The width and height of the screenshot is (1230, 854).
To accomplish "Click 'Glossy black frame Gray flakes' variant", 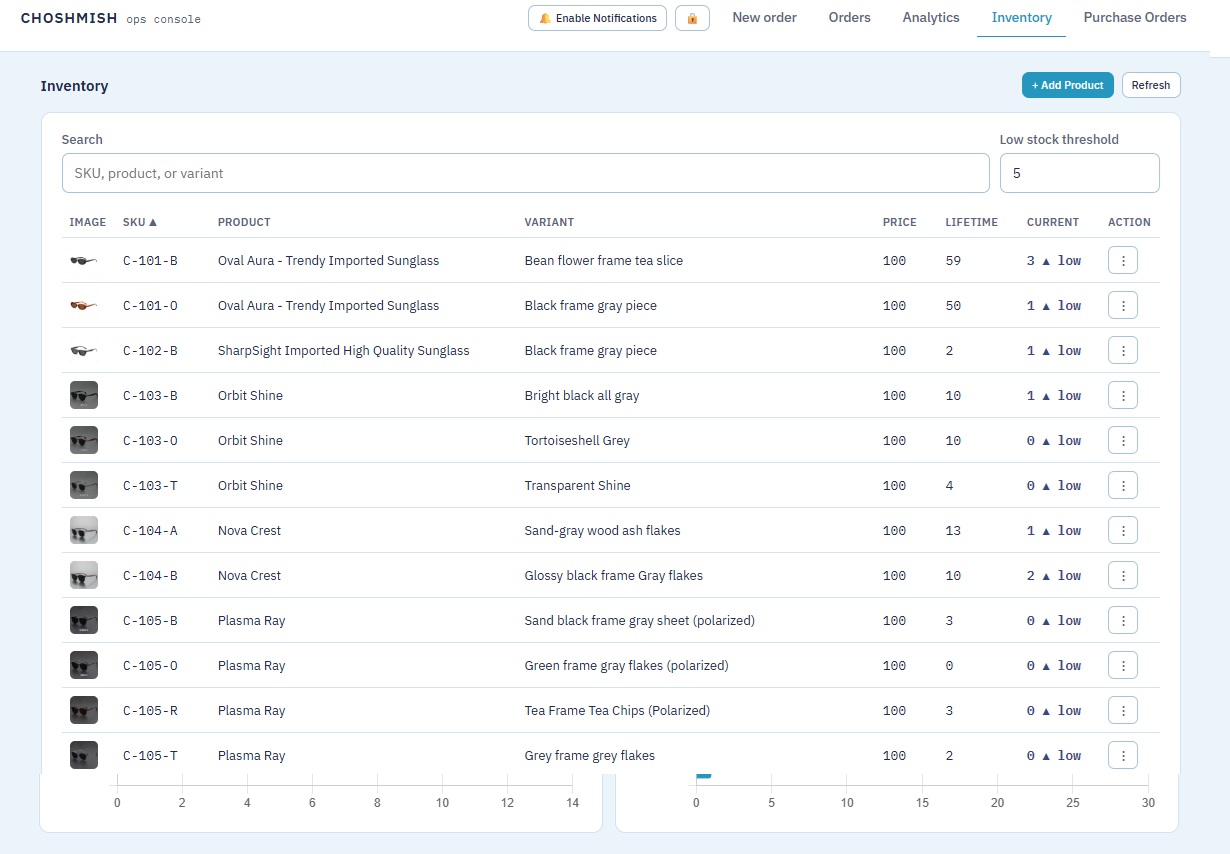I will [x=614, y=575].
